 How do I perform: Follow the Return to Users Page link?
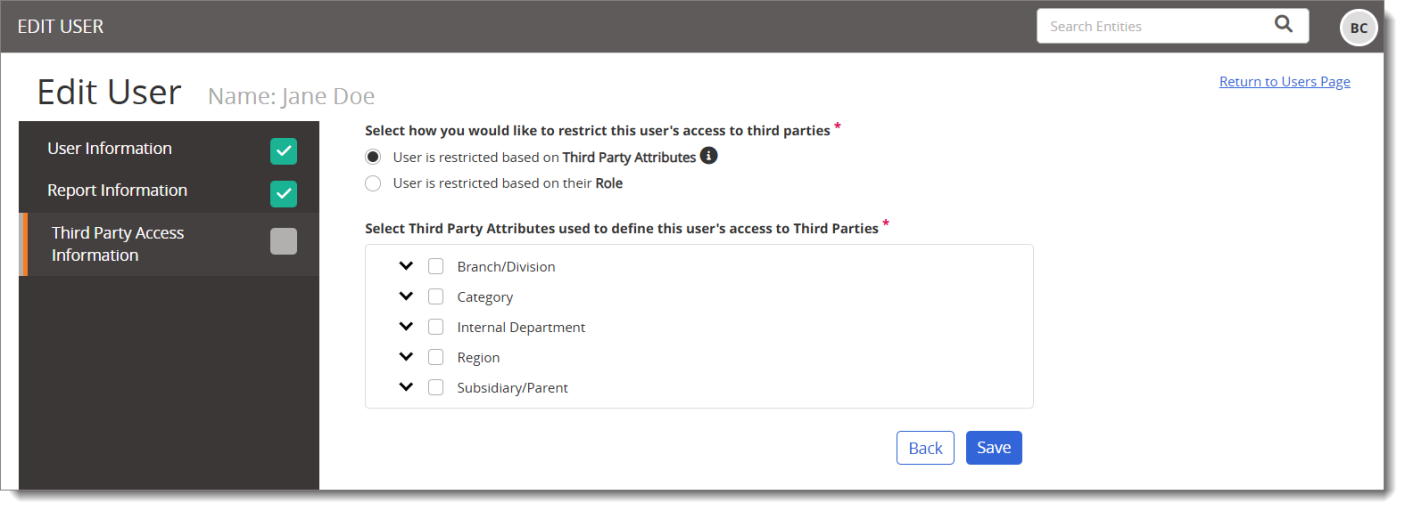tap(1285, 82)
